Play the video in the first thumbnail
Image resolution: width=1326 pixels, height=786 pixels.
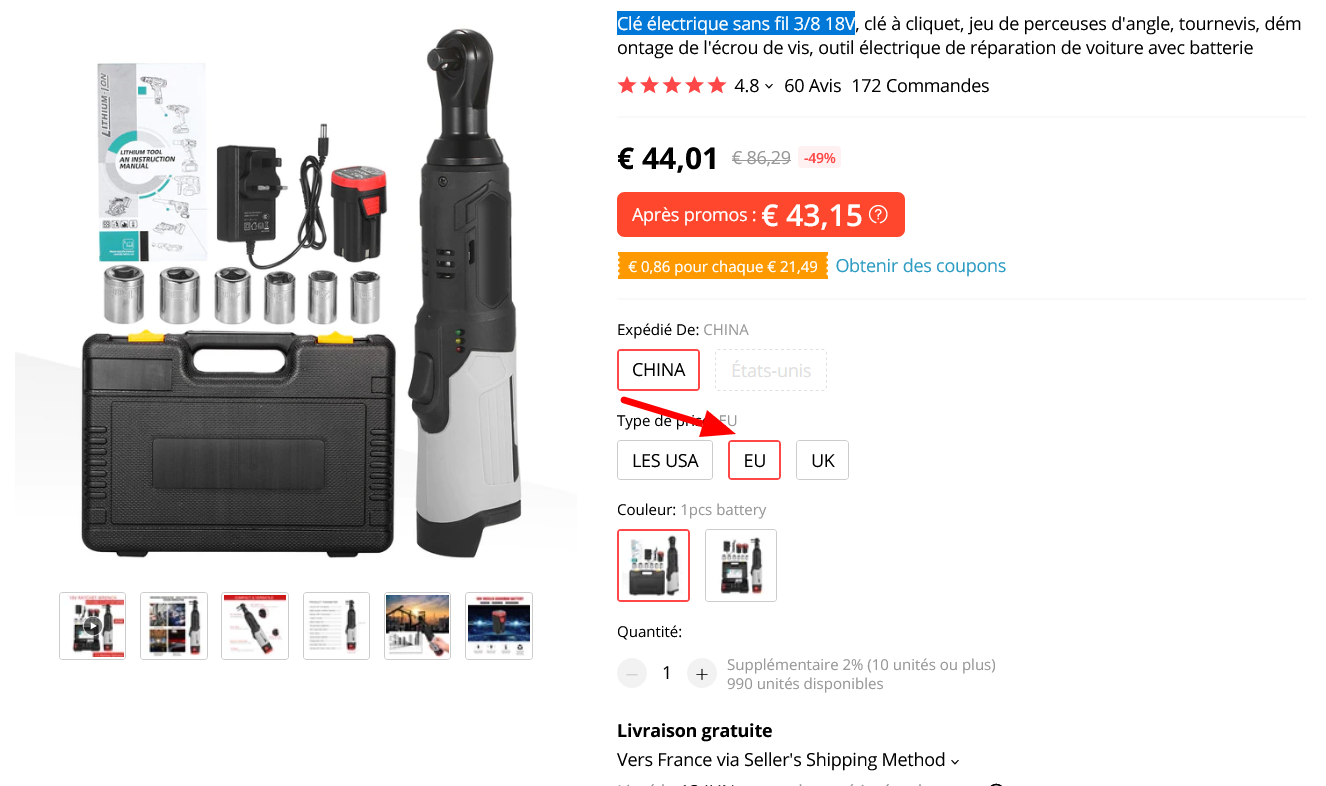coord(93,626)
